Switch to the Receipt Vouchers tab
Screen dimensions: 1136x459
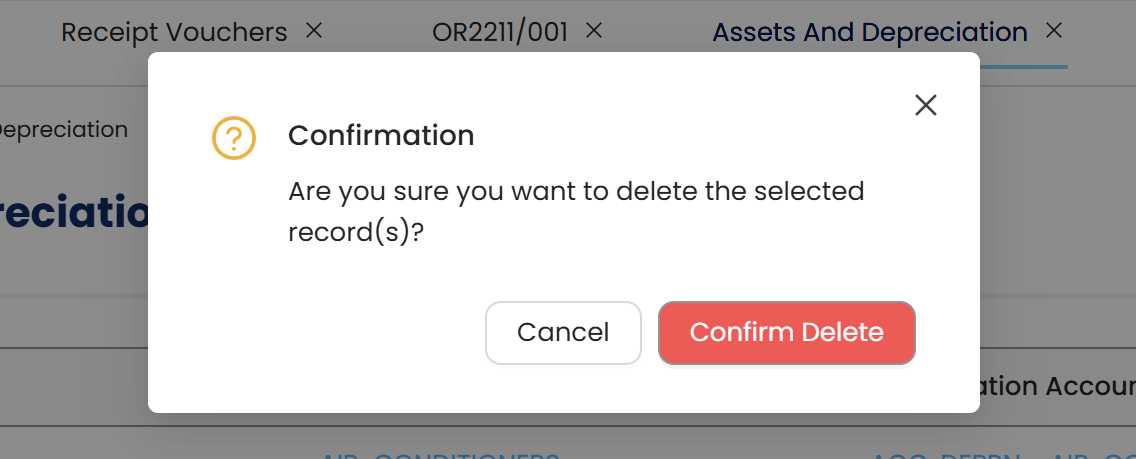click(174, 32)
